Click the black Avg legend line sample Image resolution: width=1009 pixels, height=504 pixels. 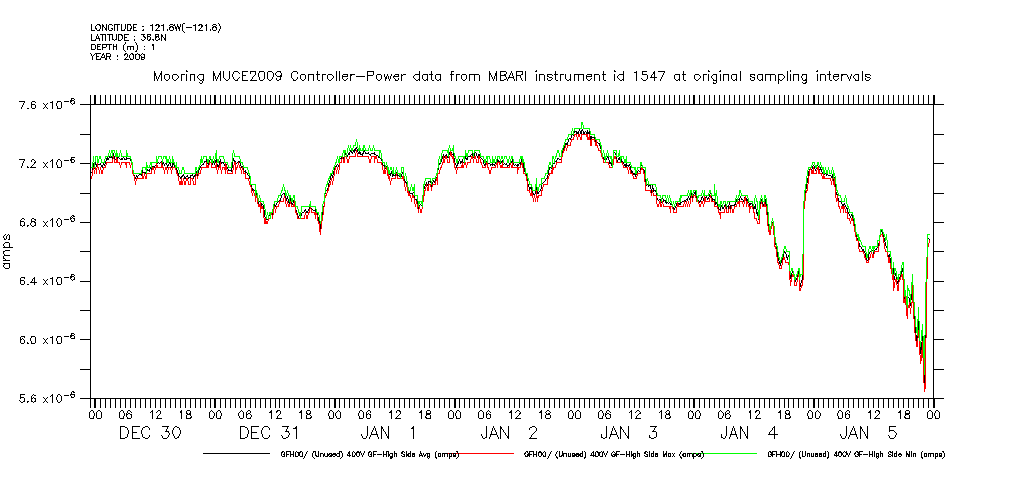[240, 454]
